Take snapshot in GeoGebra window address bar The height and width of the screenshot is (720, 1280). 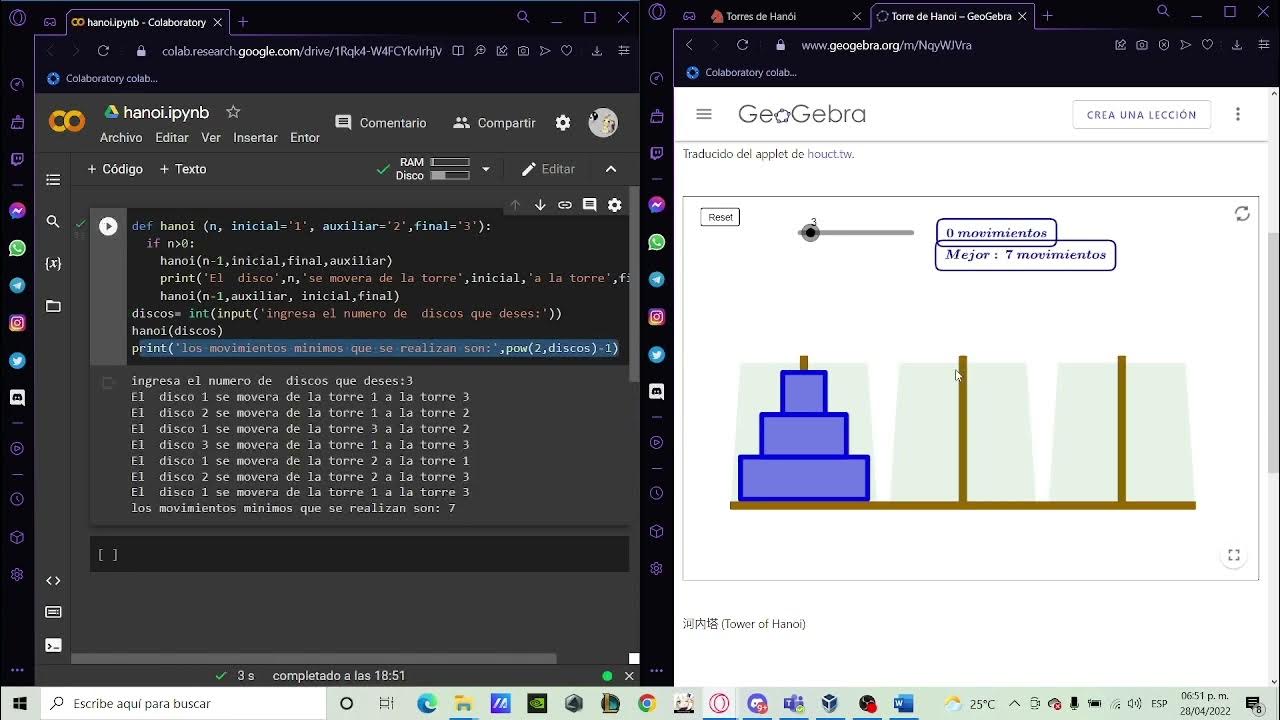(1142, 45)
